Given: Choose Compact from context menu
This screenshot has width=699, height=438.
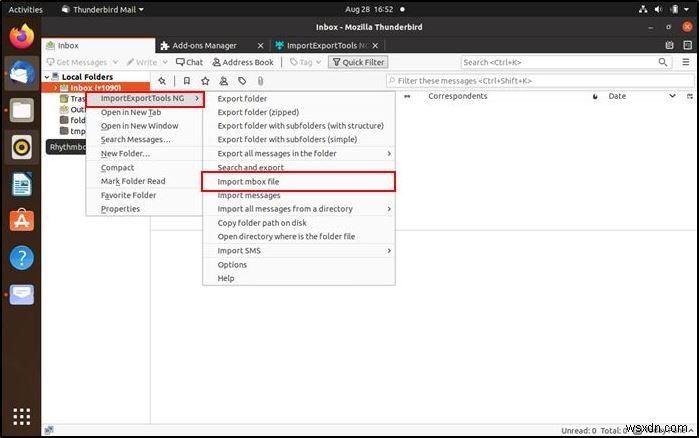Looking at the screenshot, I should pyautogui.click(x=145, y=168).
